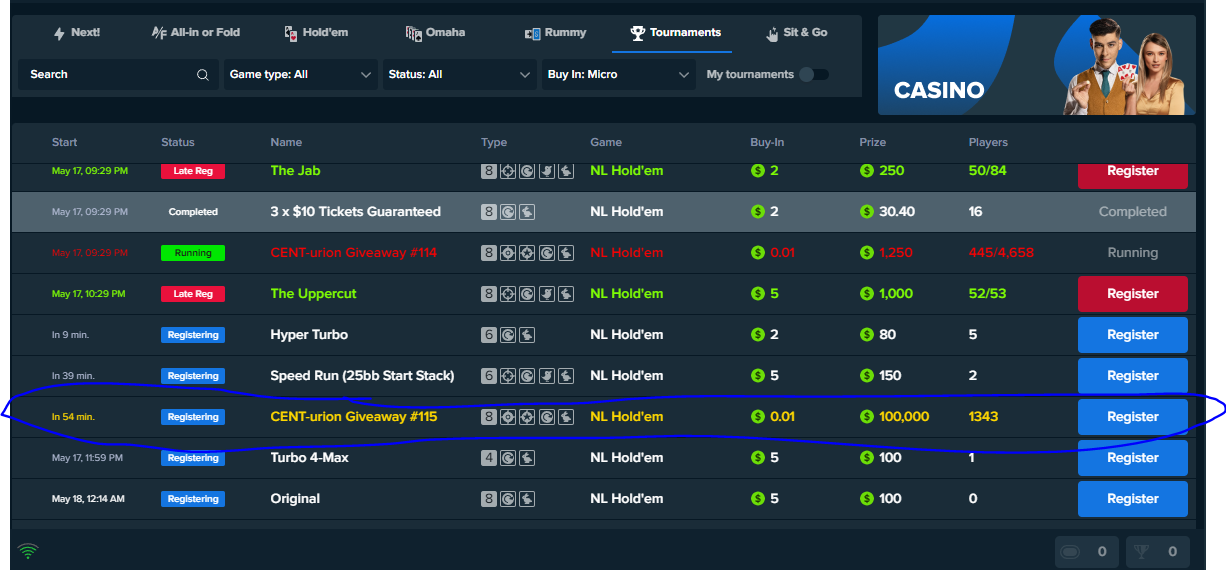Toggle the My tournaments switch
The width and height of the screenshot is (1226, 570).
814,75
